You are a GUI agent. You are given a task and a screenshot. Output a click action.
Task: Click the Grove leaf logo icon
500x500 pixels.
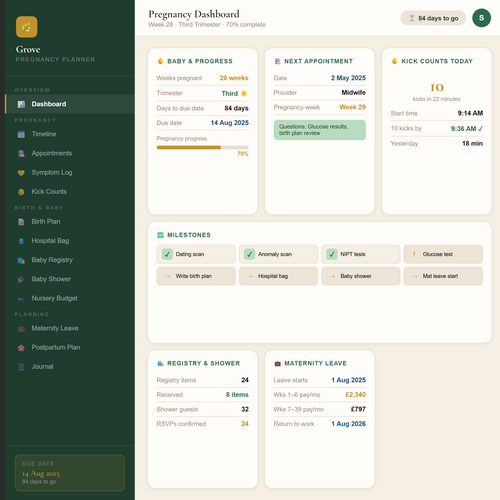tap(27, 27)
